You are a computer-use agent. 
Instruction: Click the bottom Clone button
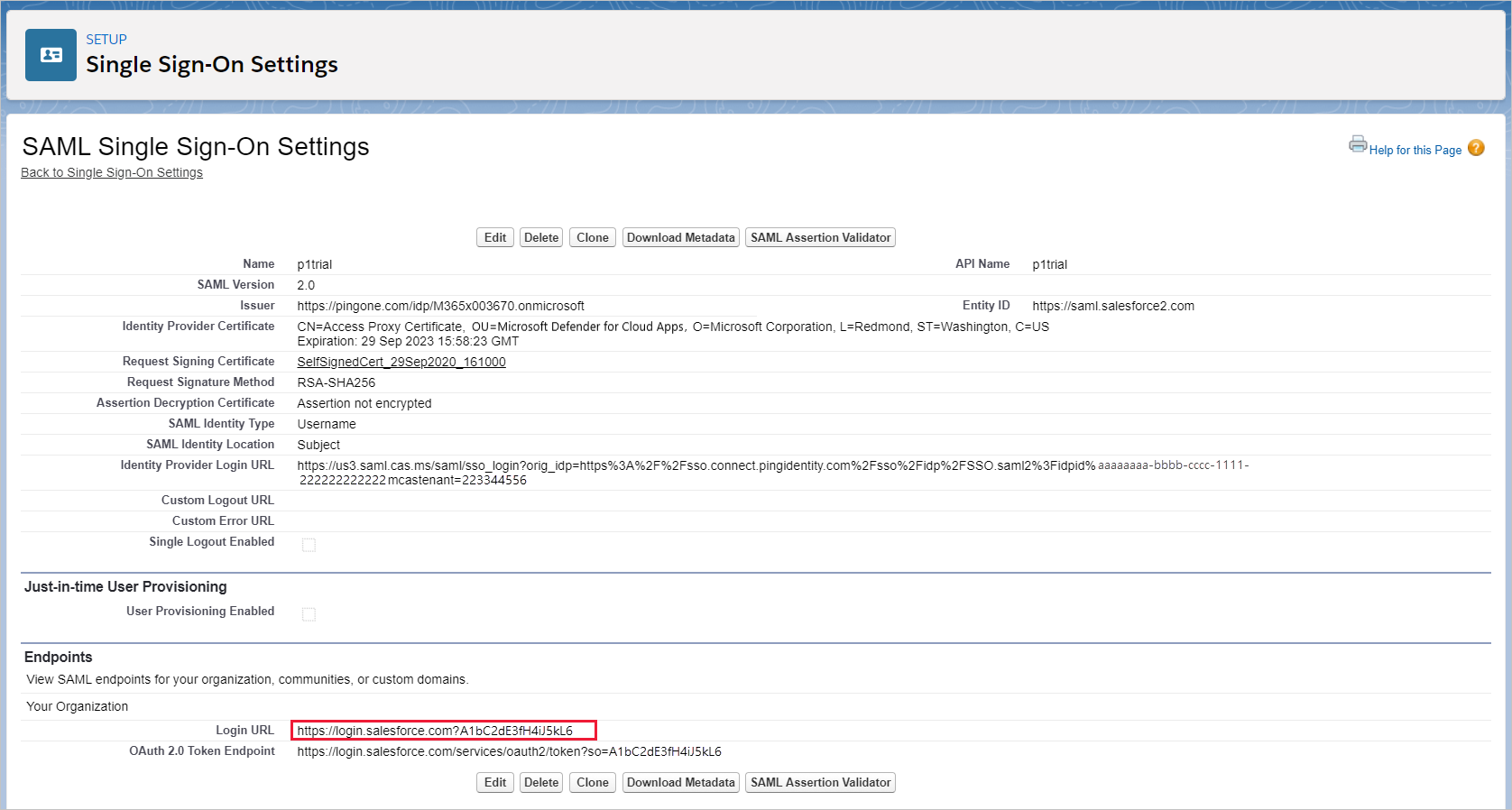pos(592,782)
